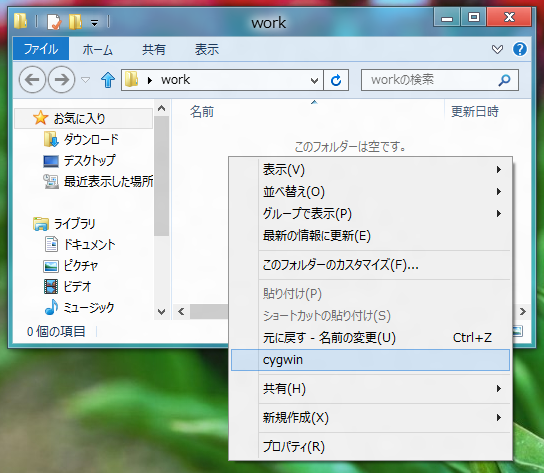The image size is (544, 473).
Task: Choose このフォルダーのカスタマイズ(F)...
Action: (371, 265)
